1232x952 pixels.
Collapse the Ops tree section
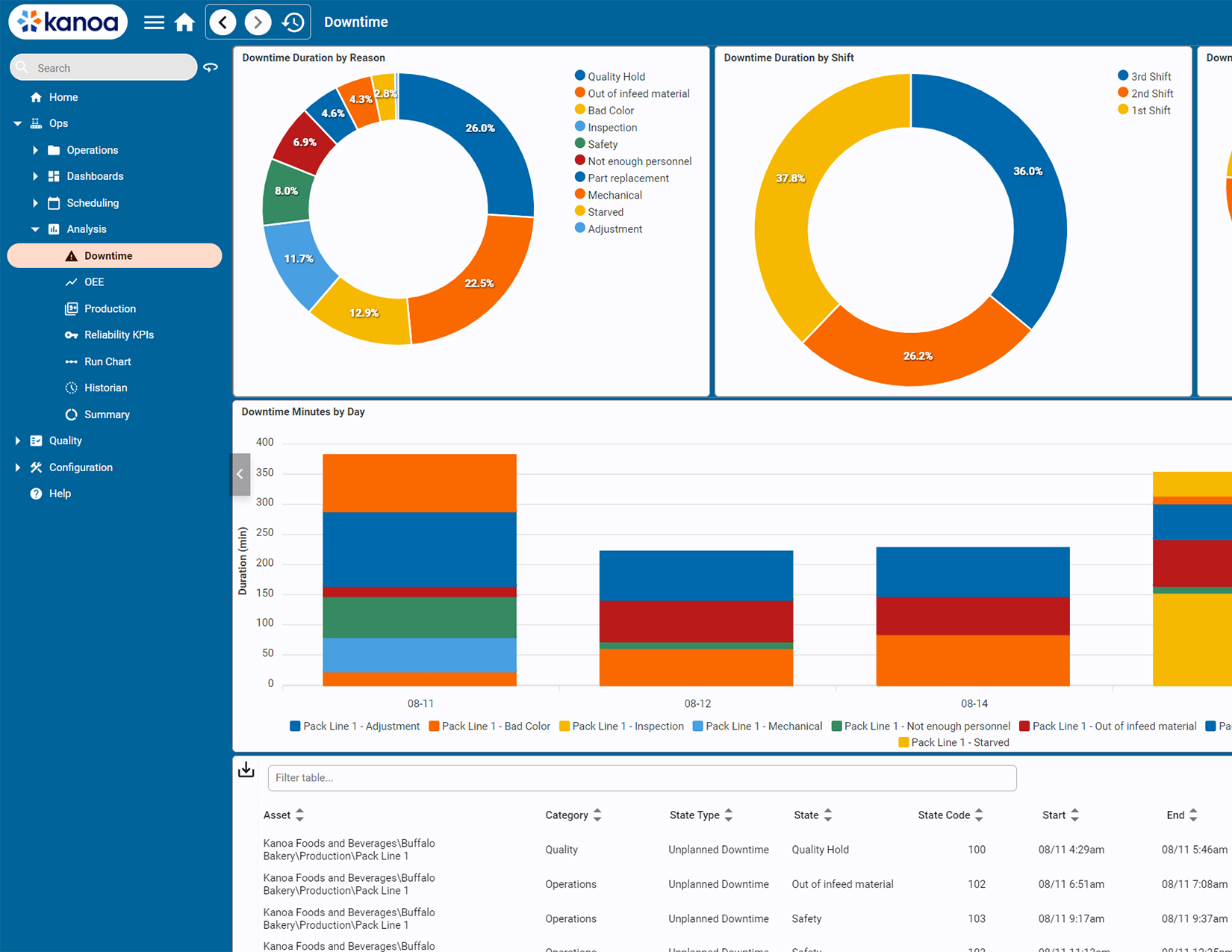(x=17, y=124)
